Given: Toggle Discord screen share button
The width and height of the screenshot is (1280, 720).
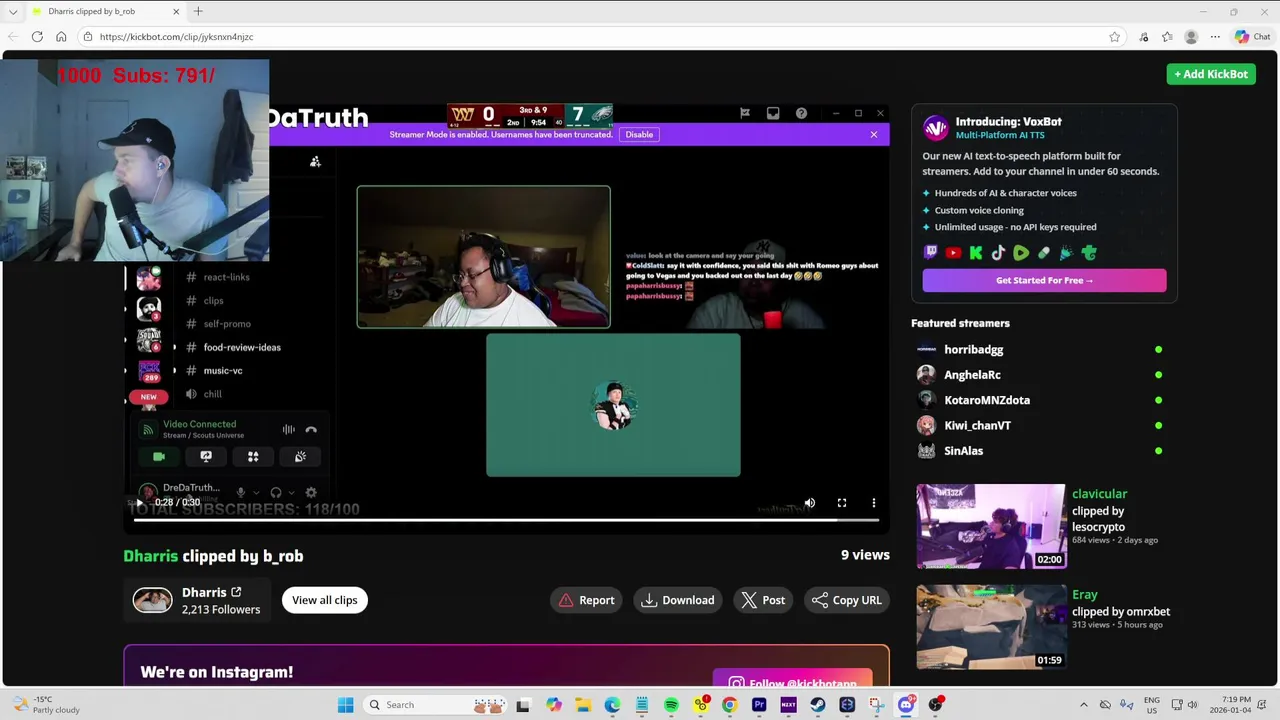Looking at the screenshot, I should [206, 456].
